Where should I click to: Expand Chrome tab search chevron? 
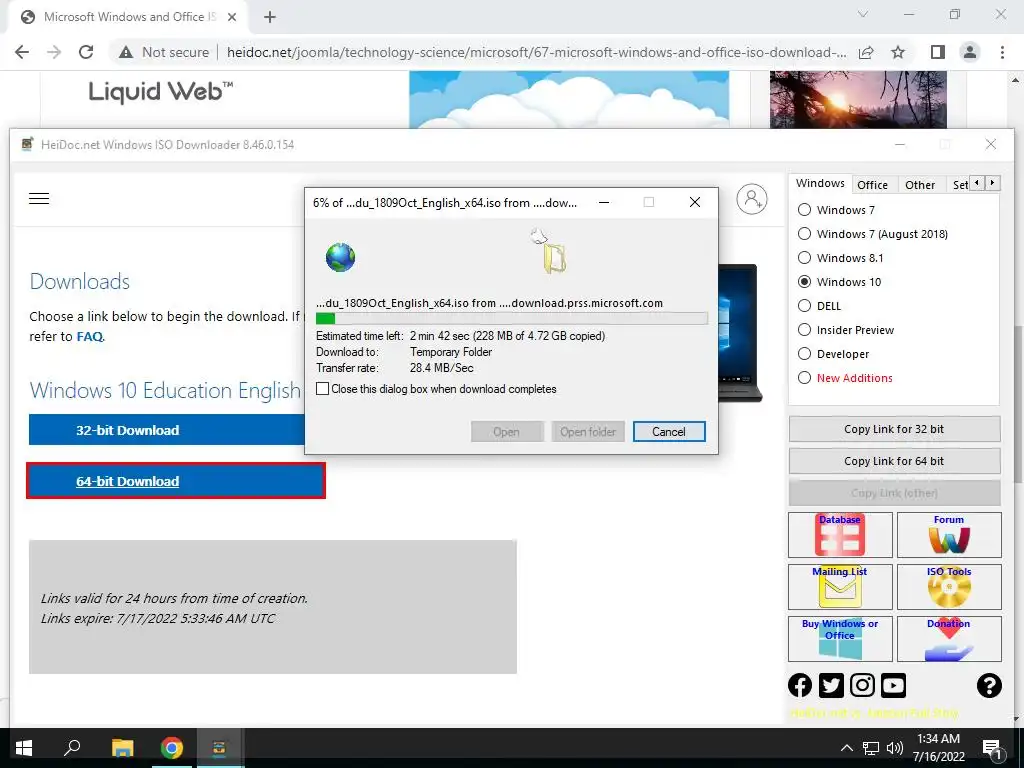pos(863,14)
